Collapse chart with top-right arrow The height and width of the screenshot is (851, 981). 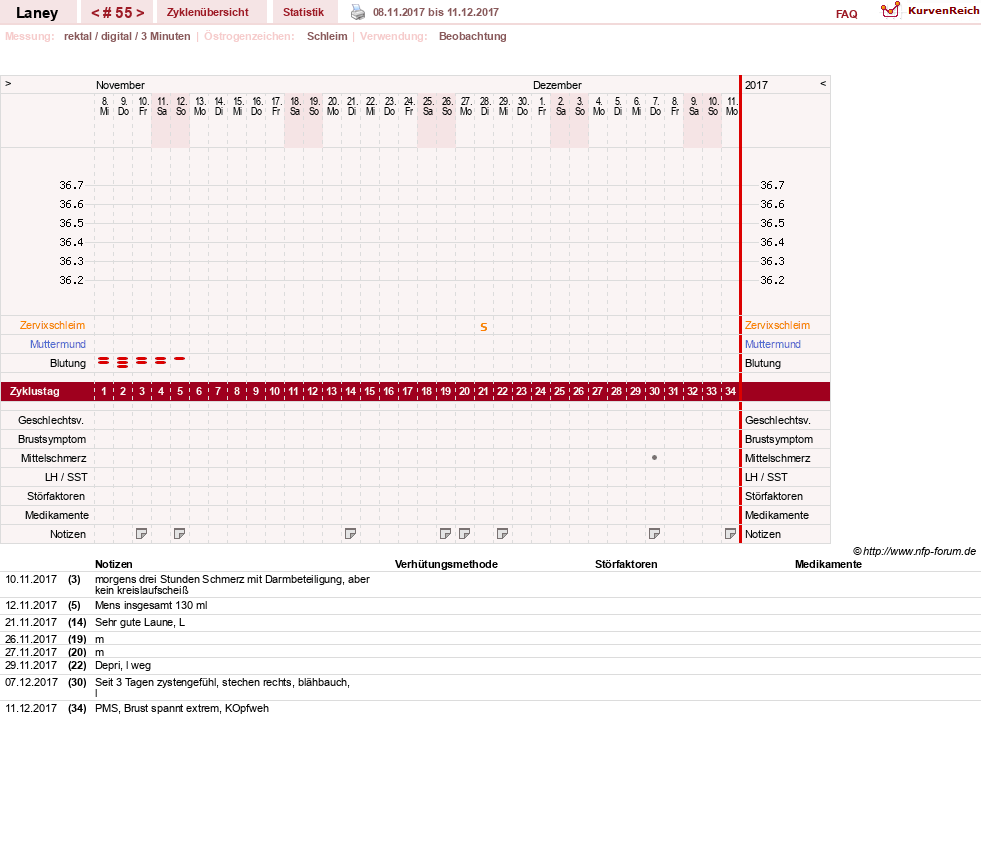(x=823, y=83)
